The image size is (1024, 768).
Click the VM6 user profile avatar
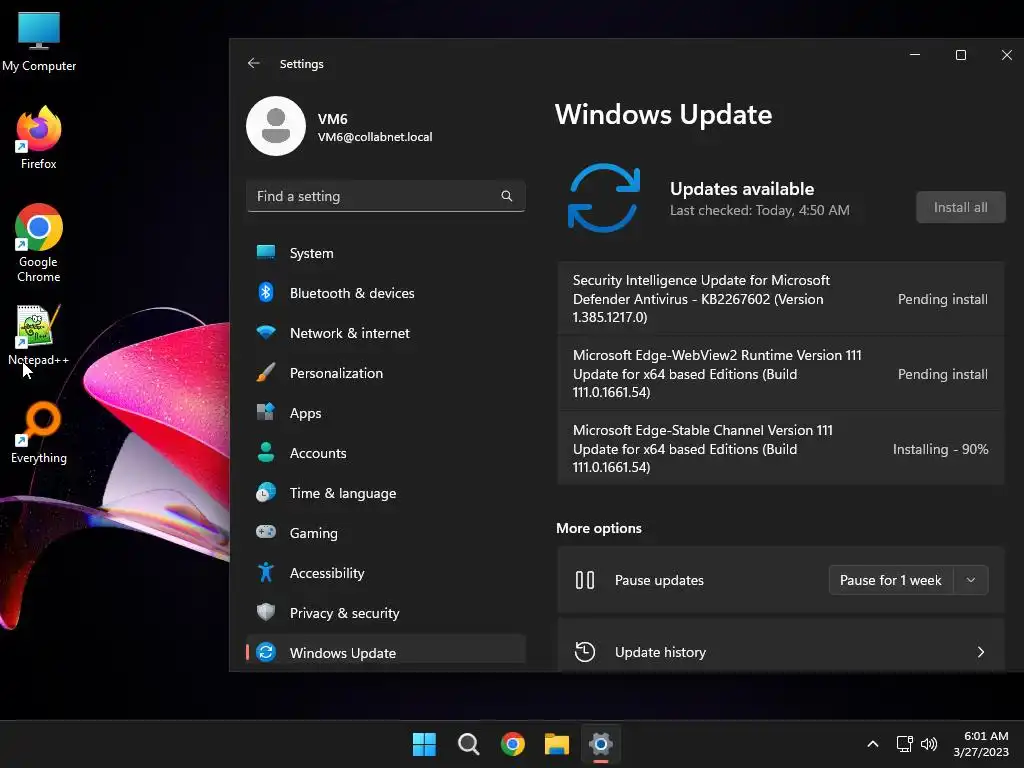coord(276,126)
